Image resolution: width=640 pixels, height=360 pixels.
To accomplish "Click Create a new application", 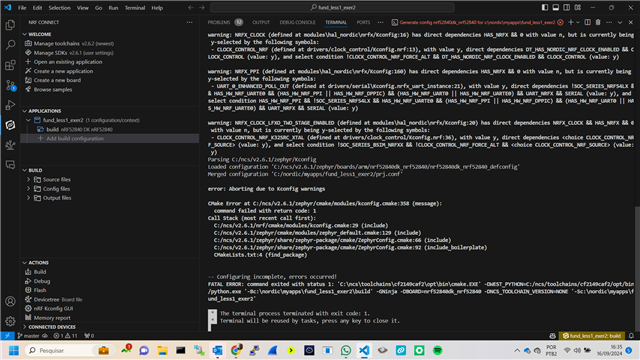I will (63, 71).
